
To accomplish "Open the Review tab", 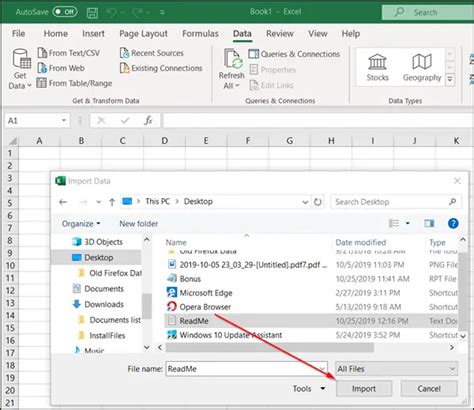I will click(x=280, y=34).
